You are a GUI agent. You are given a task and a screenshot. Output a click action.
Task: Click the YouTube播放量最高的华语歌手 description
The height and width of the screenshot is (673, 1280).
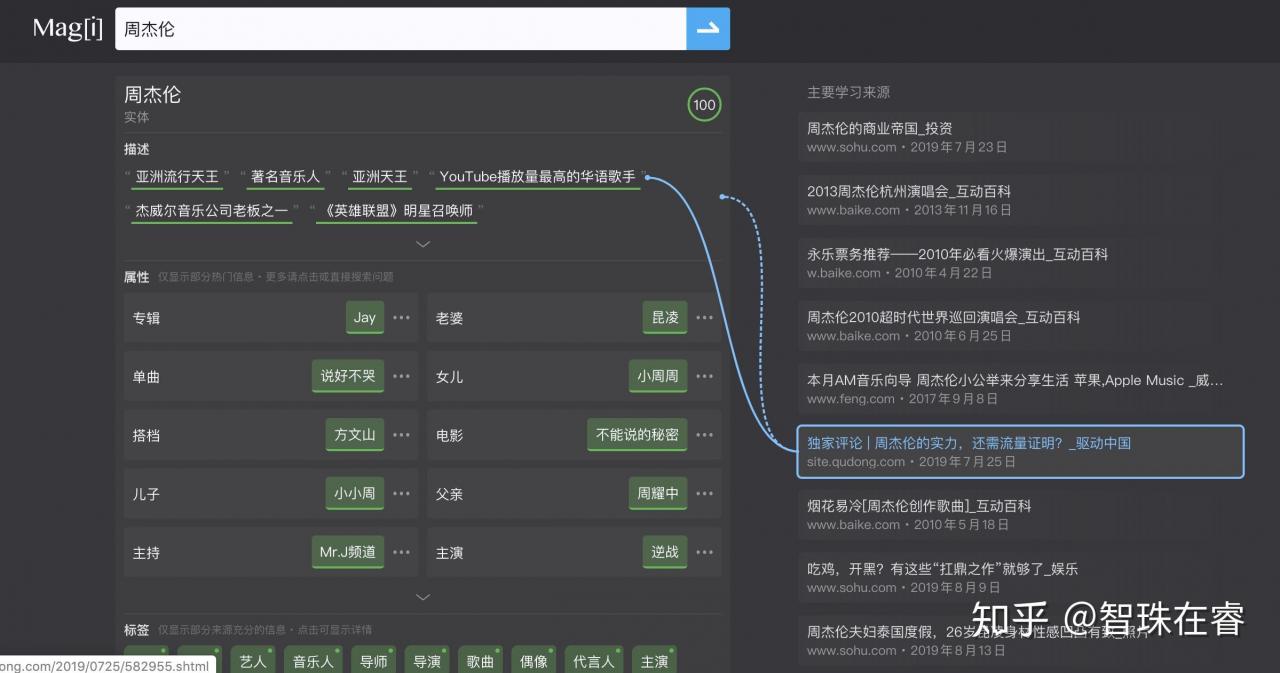coord(537,177)
